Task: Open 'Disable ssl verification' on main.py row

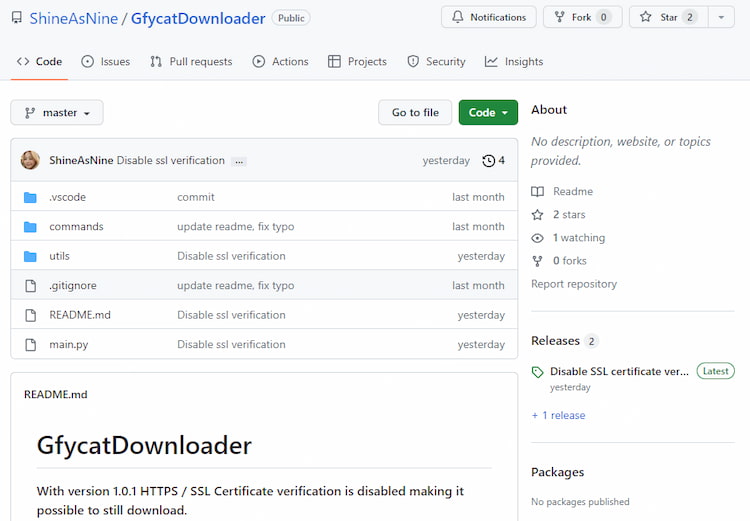Action: point(231,344)
